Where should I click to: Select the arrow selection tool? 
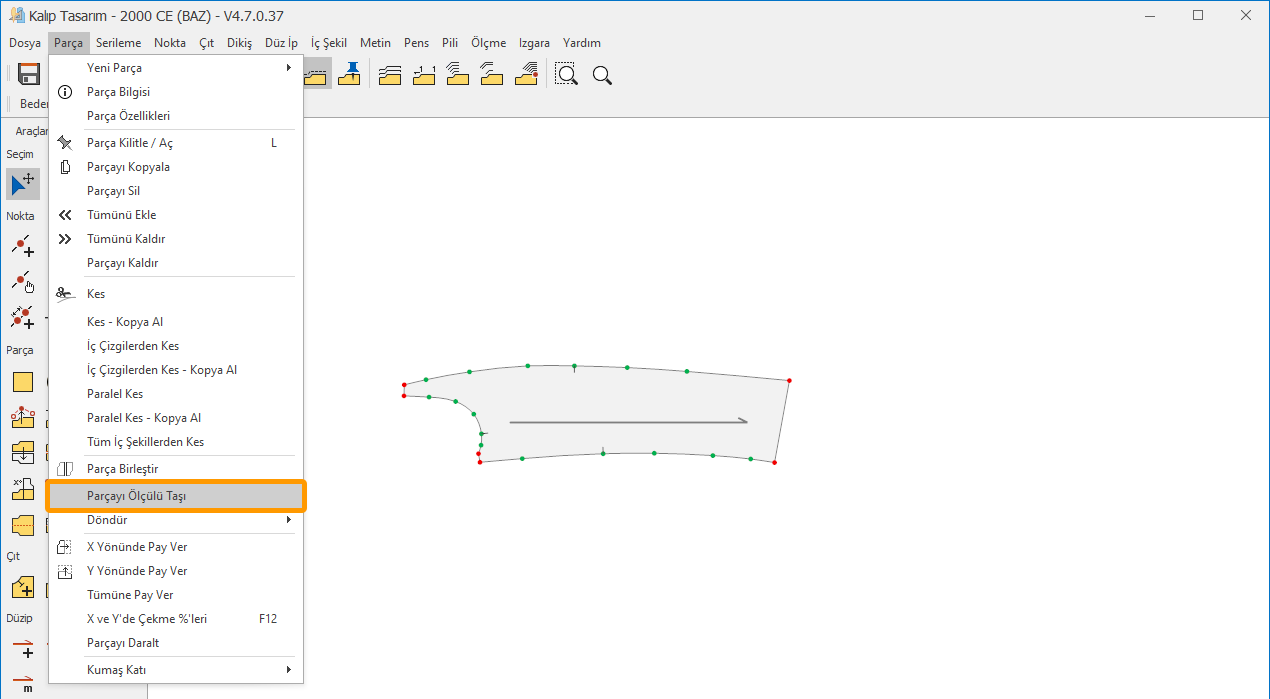pyautogui.click(x=22, y=184)
